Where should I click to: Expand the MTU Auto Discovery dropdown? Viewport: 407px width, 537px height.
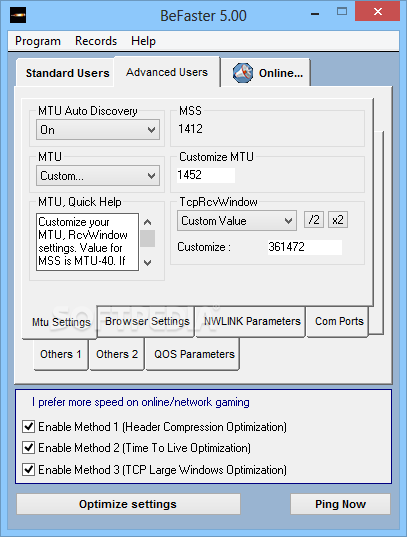pos(98,129)
